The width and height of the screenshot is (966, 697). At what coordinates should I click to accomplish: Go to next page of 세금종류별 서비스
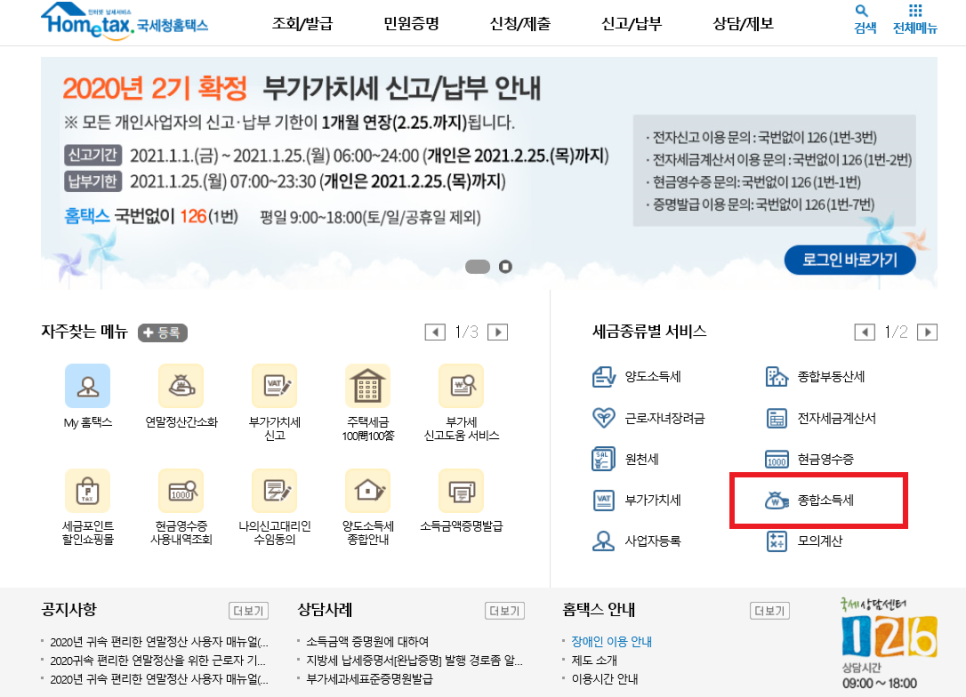[927, 332]
